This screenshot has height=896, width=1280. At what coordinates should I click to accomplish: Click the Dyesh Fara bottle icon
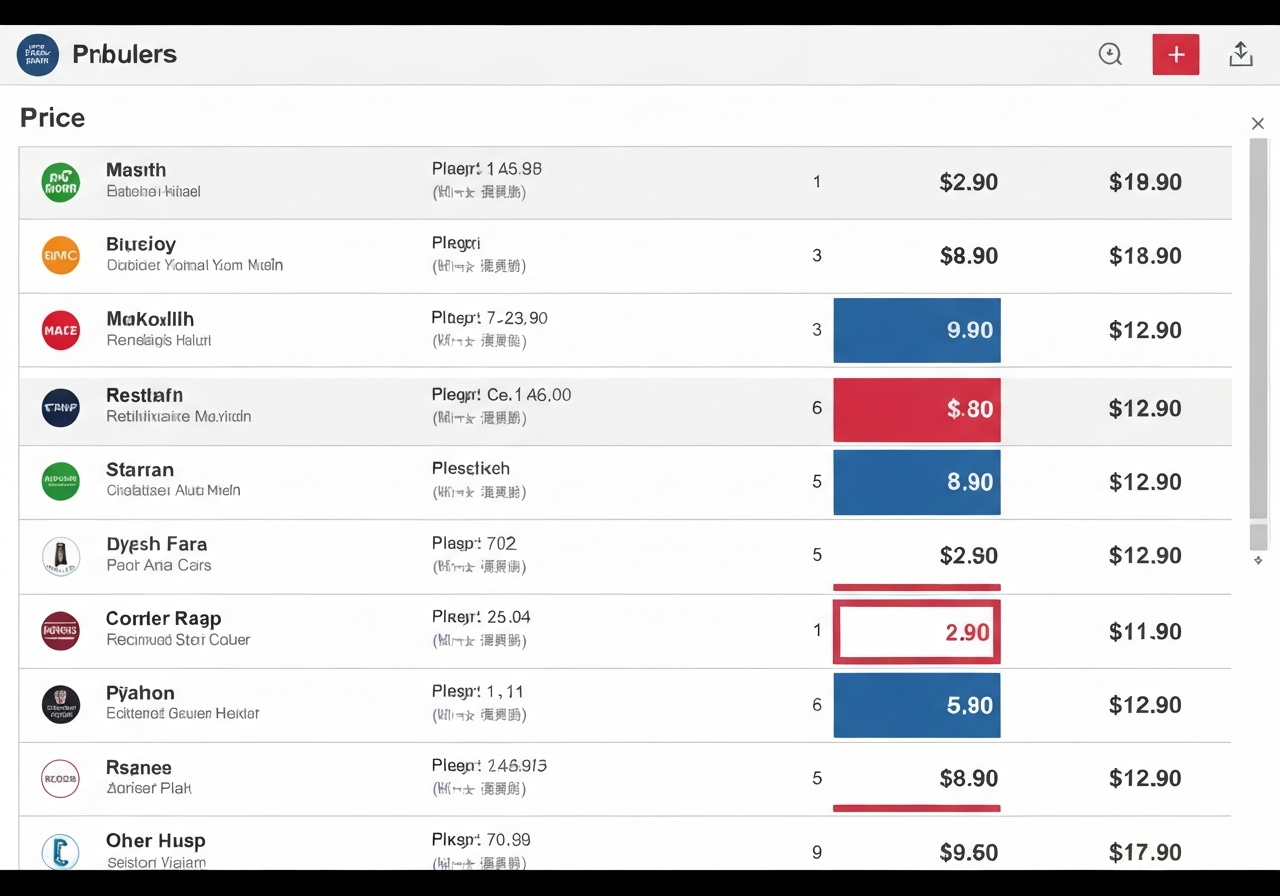pyautogui.click(x=61, y=556)
